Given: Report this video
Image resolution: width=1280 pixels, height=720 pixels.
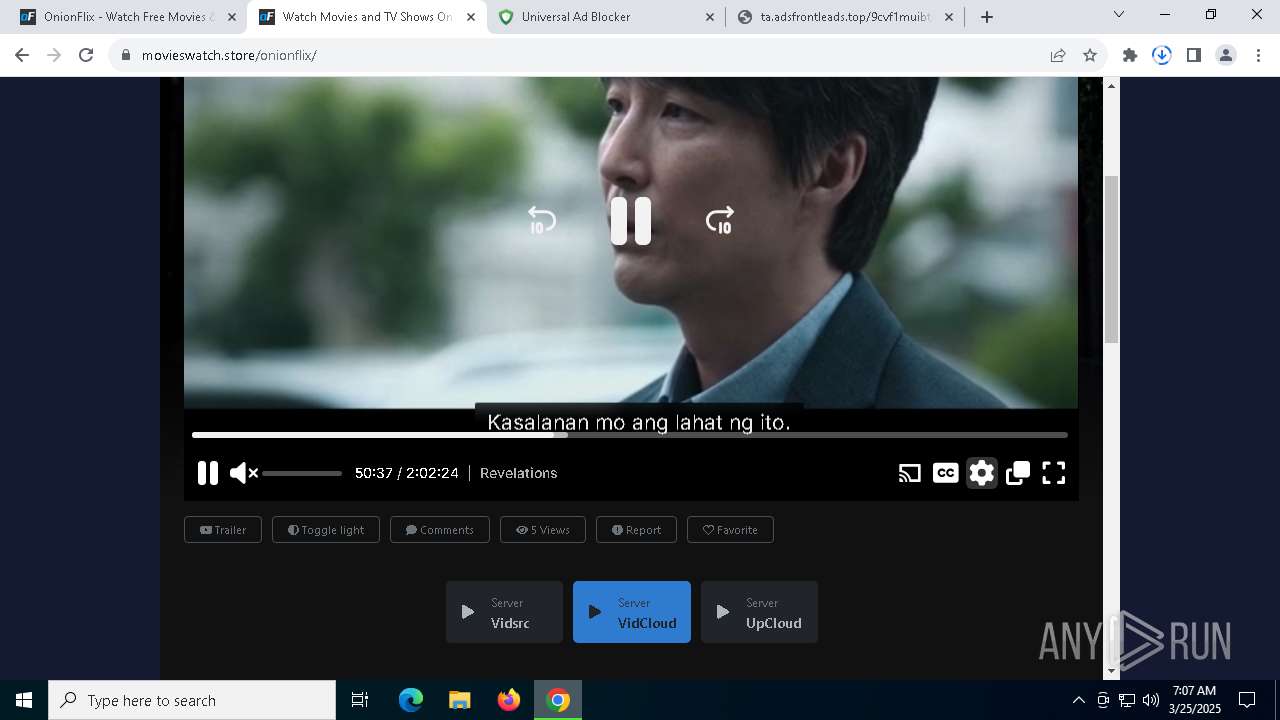Looking at the screenshot, I should tap(636, 530).
